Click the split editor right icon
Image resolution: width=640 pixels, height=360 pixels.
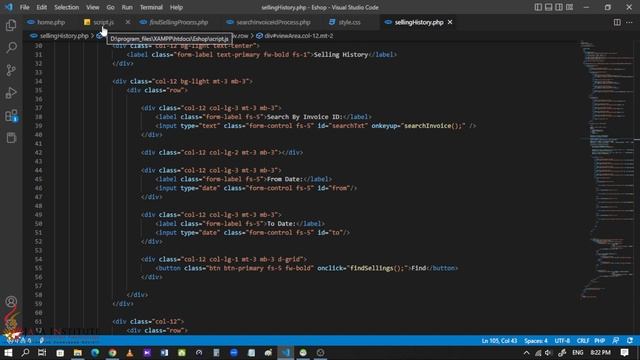coord(617,22)
